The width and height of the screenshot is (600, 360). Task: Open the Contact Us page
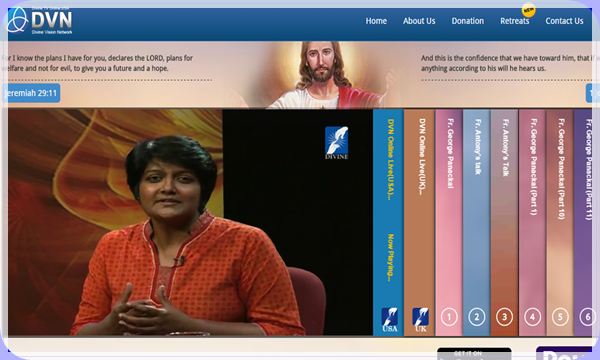[x=564, y=21]
